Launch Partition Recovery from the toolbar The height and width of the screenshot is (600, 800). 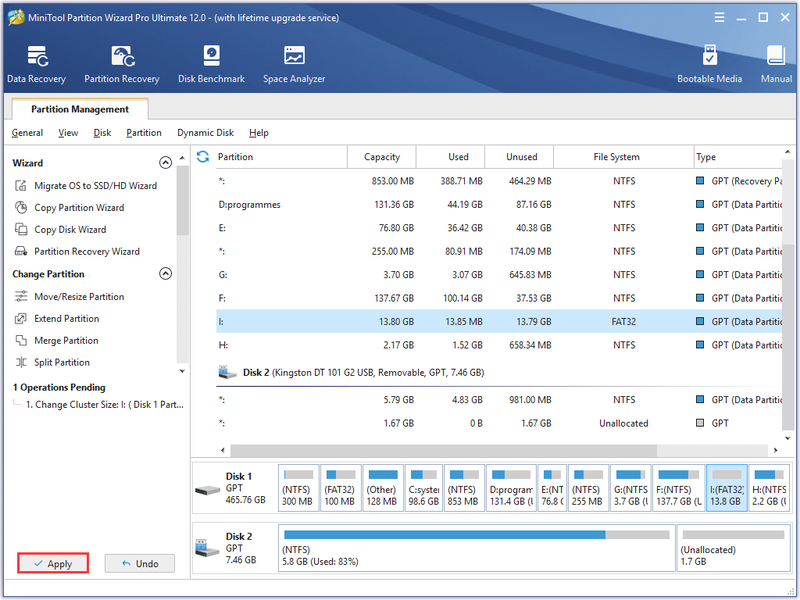click(x=122, y=64)
